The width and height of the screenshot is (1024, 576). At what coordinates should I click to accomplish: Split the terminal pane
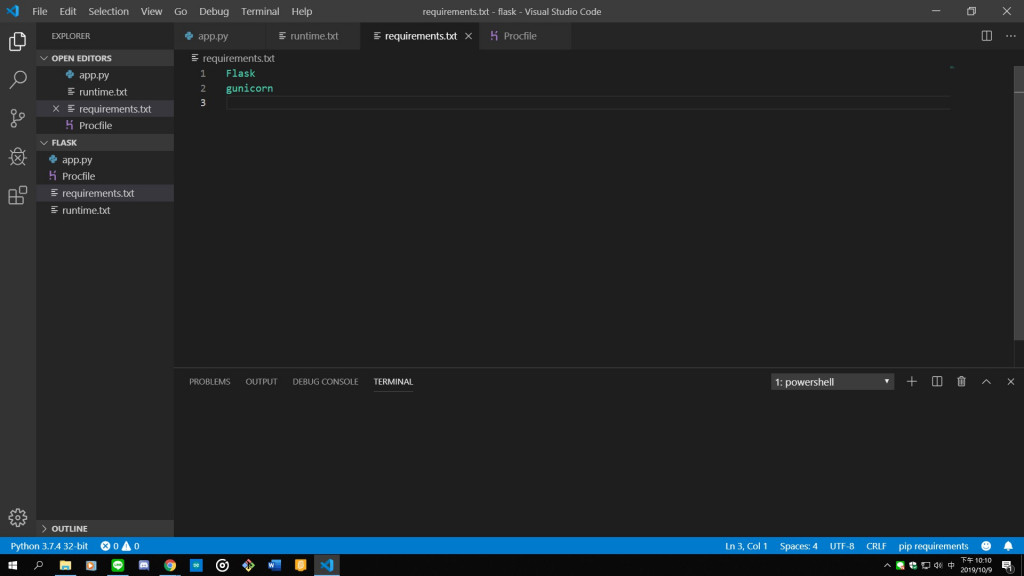click(x=937, y=381)
